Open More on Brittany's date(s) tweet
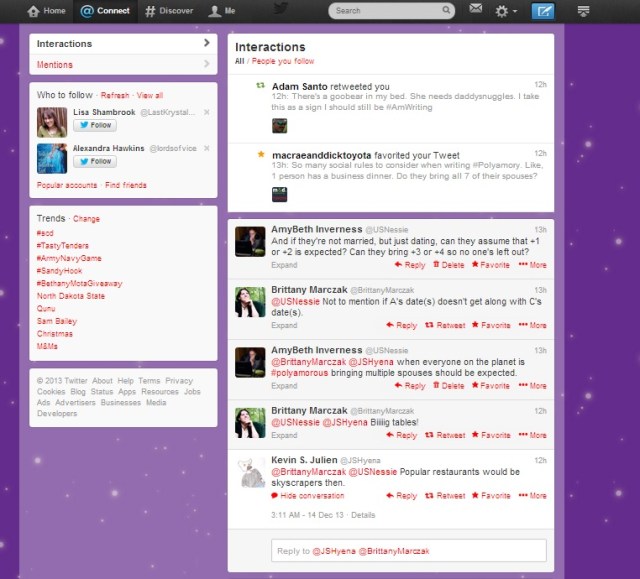Screen dimensions: 640x579 tap(532, 325)
